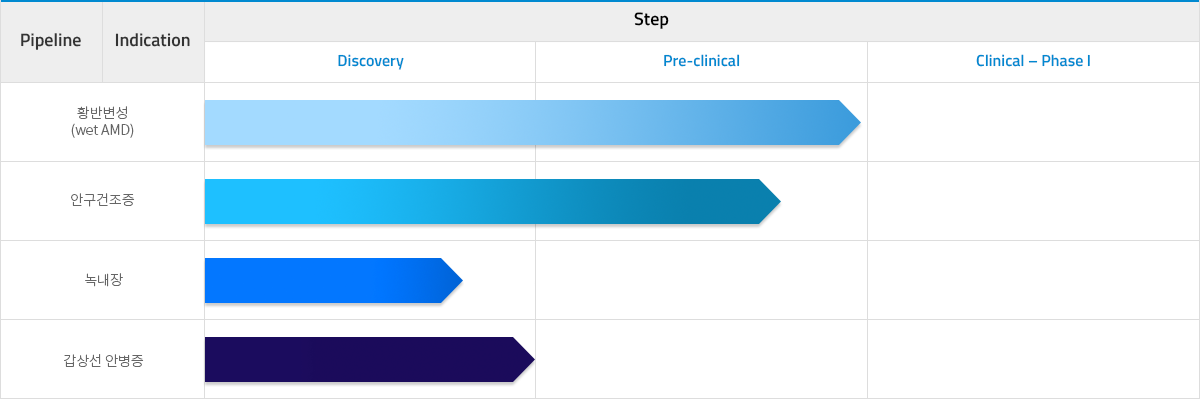Click the Discovery step label

(370, 61)
